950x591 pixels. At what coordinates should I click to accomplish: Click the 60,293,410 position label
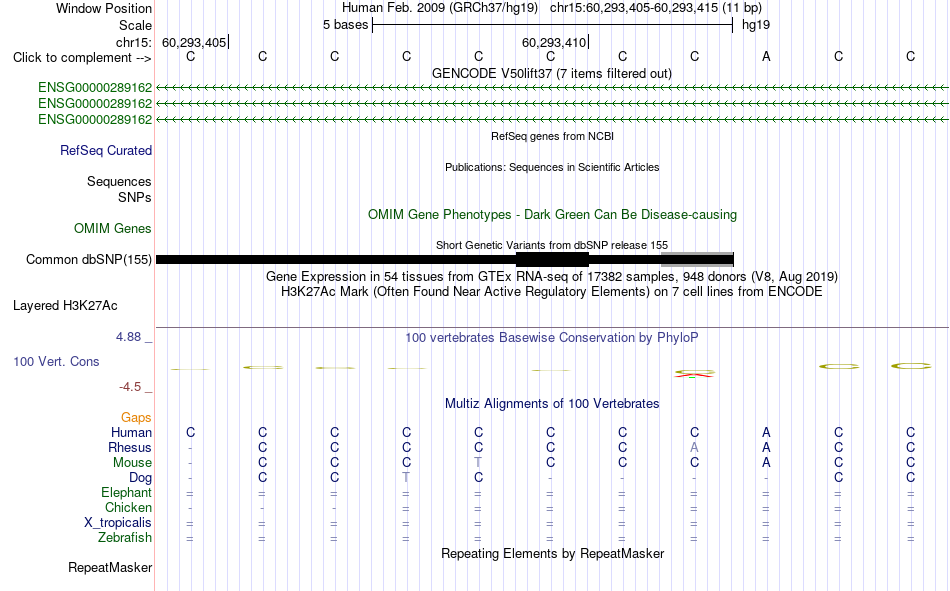[554, 42]
